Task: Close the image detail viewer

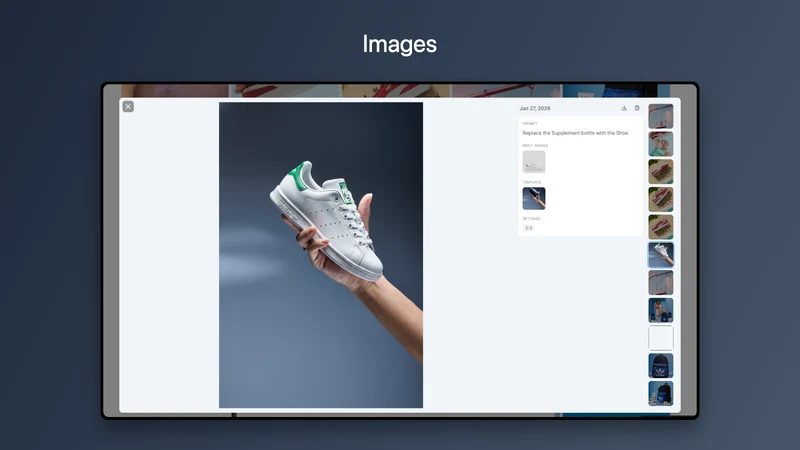Action: click(128, 106)
